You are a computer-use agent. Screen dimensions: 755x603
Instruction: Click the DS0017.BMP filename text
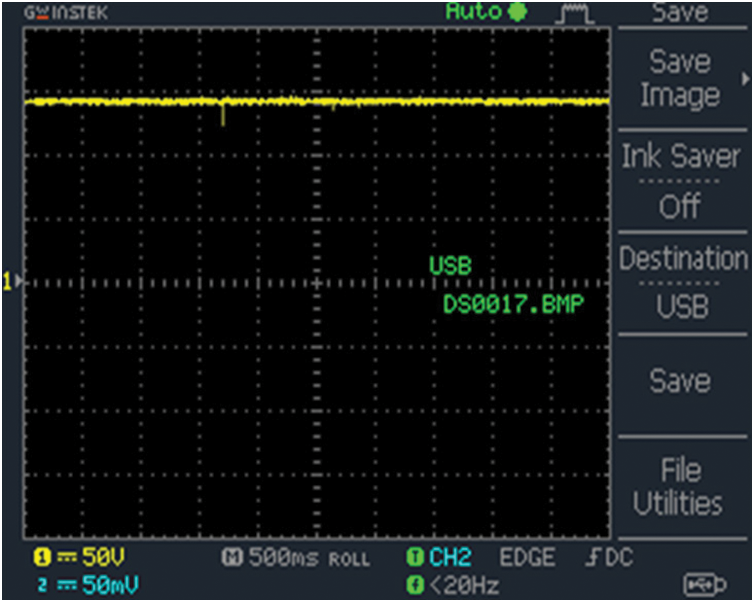point(514,303)
